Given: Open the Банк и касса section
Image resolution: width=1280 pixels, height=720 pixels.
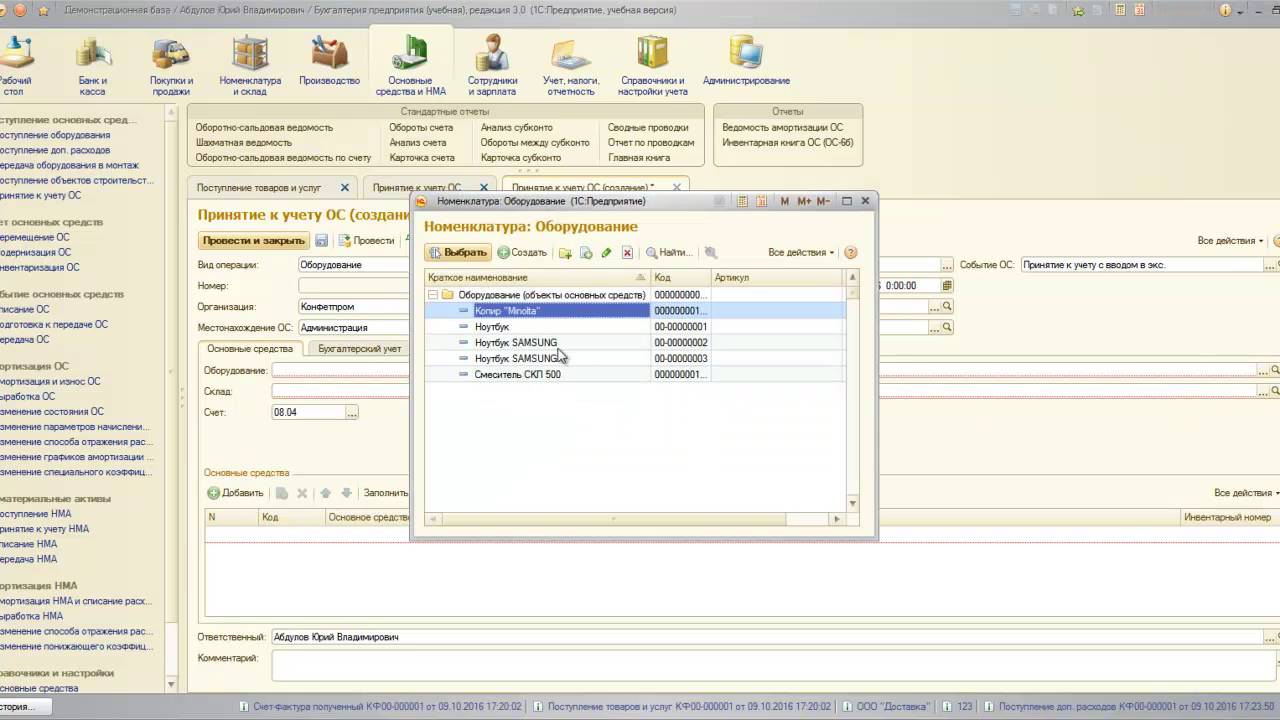Looking at the screenshot, I should (x=93, y=66).
